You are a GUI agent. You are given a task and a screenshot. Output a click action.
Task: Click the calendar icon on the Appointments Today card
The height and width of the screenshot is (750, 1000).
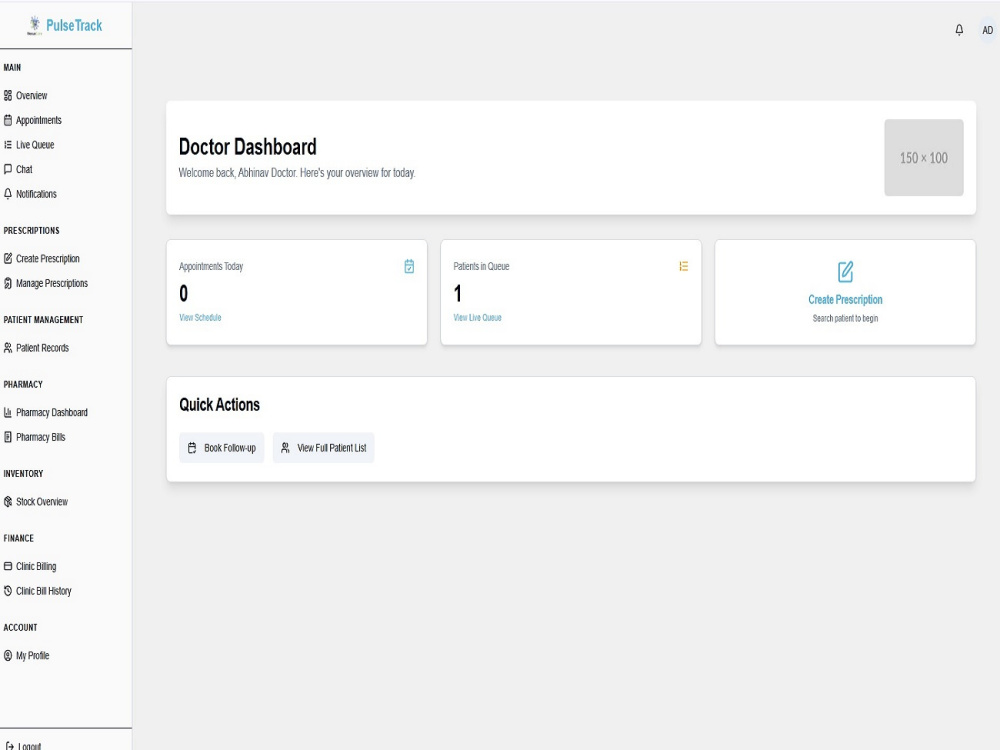tap(409, 267)
